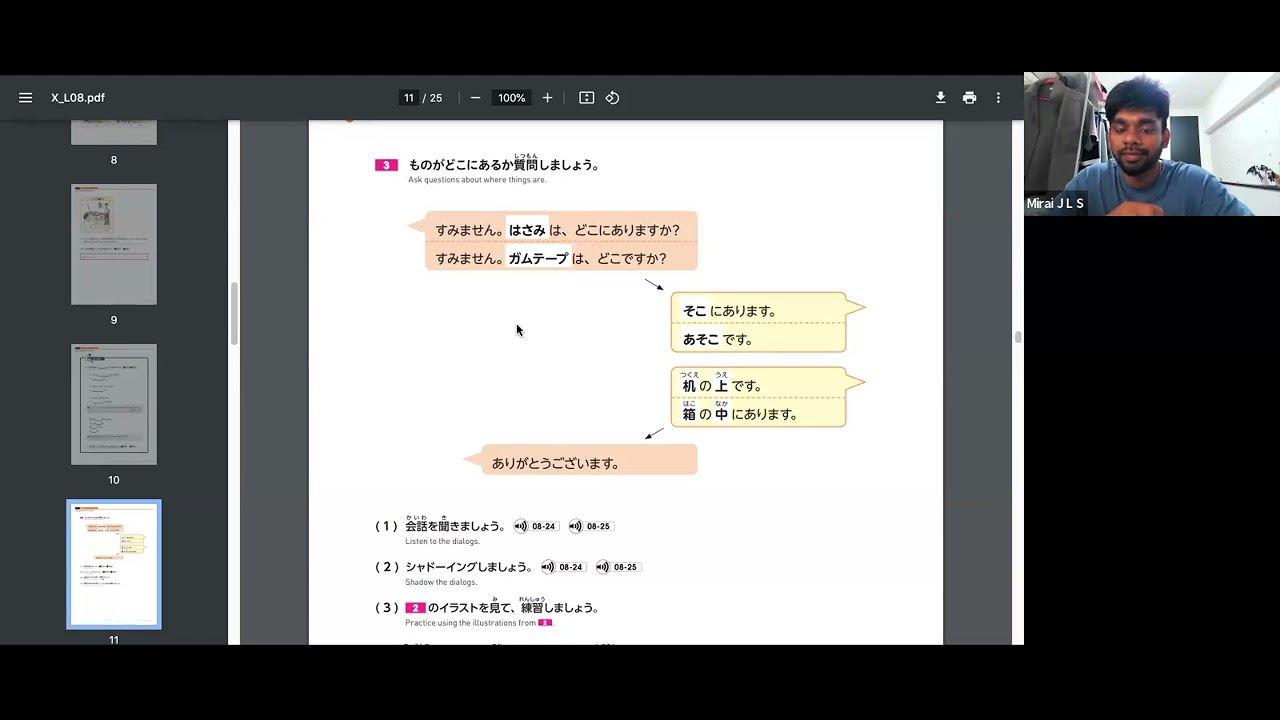Viewport: 1280px width, 720px height.
Task: Click the thumbnail sidebar scrollbar
Action: [234, 313]
